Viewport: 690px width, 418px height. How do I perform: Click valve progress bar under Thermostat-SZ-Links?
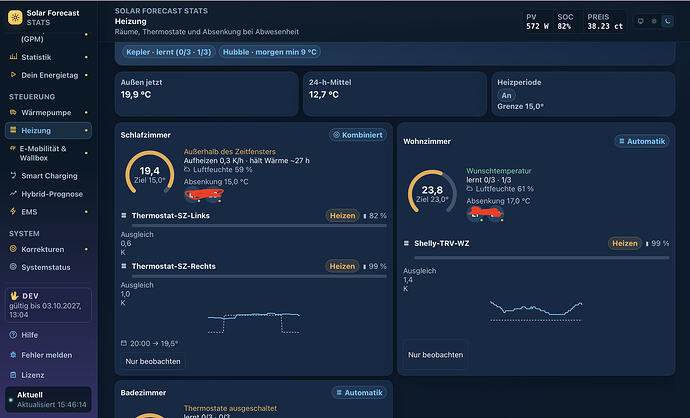[259, 226]
